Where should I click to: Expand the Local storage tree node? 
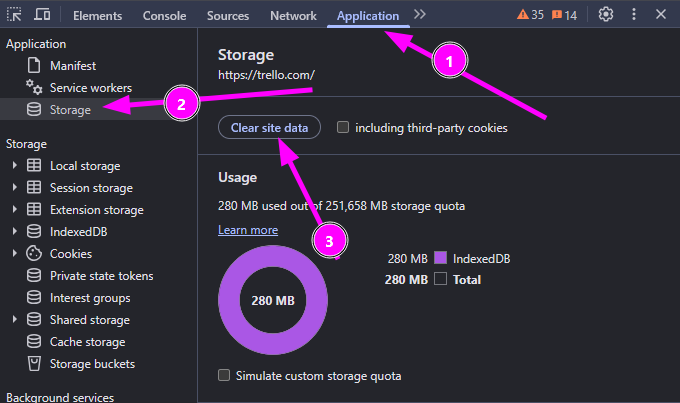point(14,165)
